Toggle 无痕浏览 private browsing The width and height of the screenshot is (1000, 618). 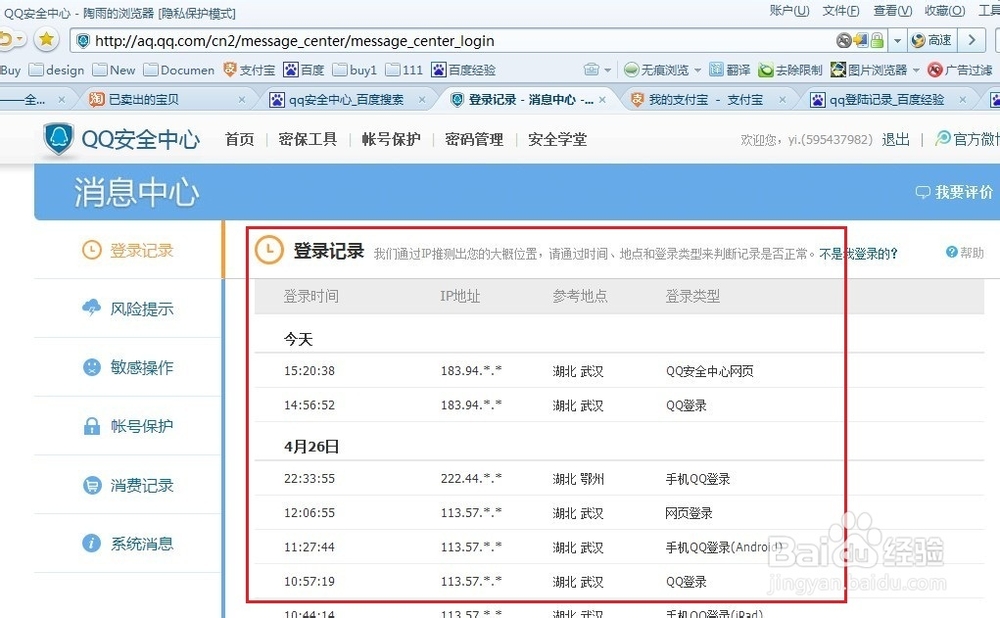click(x=657, y=70)
